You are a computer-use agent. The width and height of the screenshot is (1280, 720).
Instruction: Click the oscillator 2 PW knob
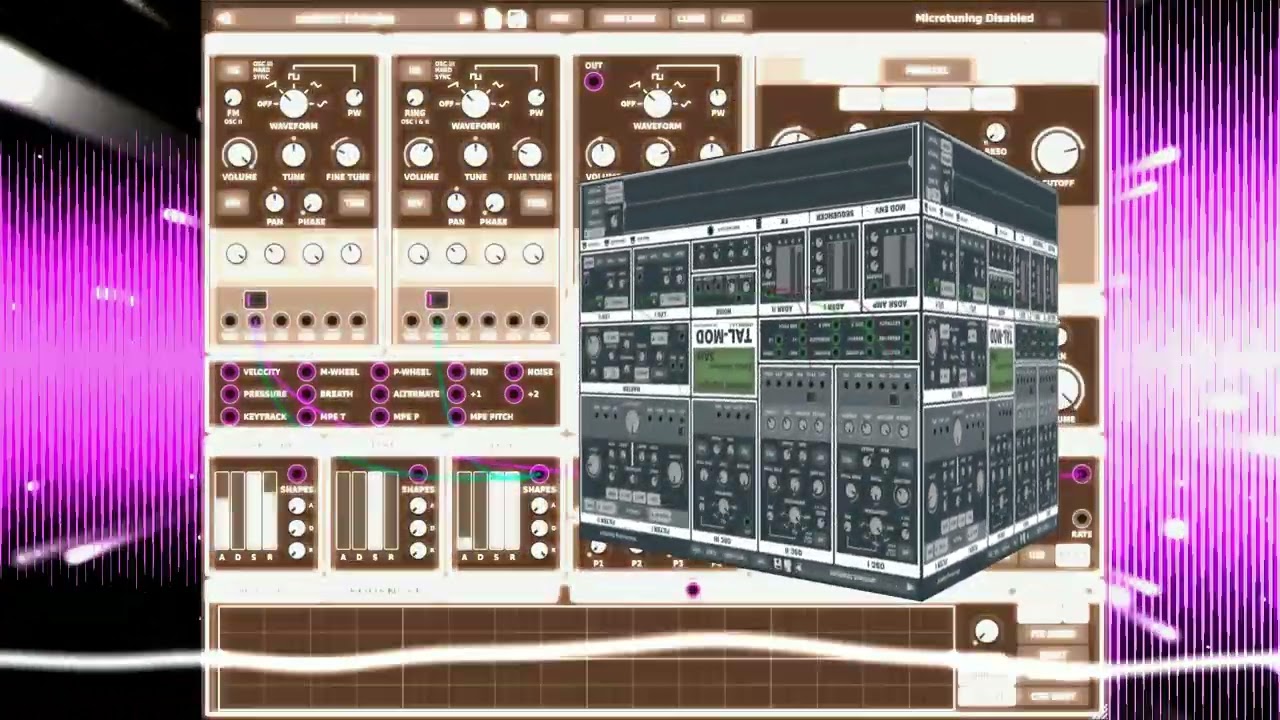click(x=536, y=98)
